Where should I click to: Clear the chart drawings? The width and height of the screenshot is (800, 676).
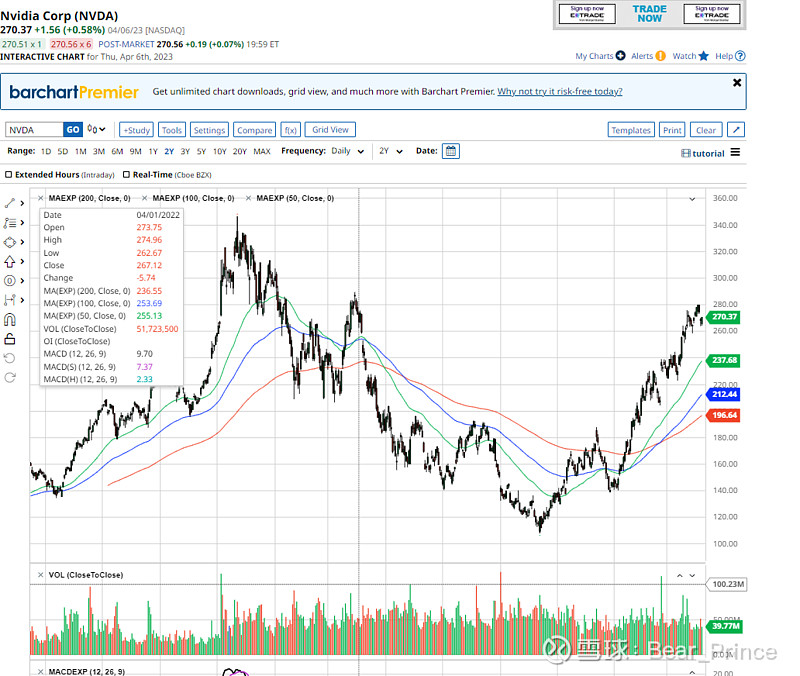706,130
